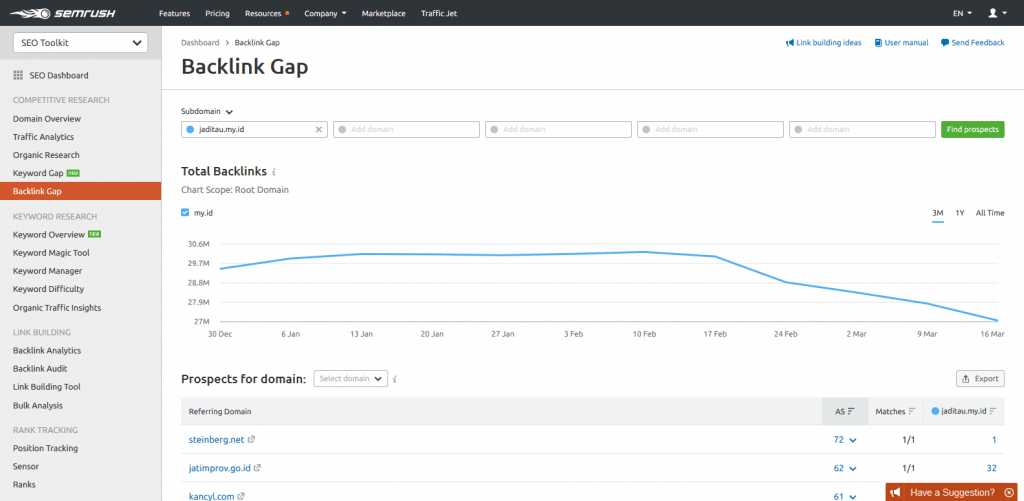
Task: Open the Resources menu
Action: tap(266, 13)
